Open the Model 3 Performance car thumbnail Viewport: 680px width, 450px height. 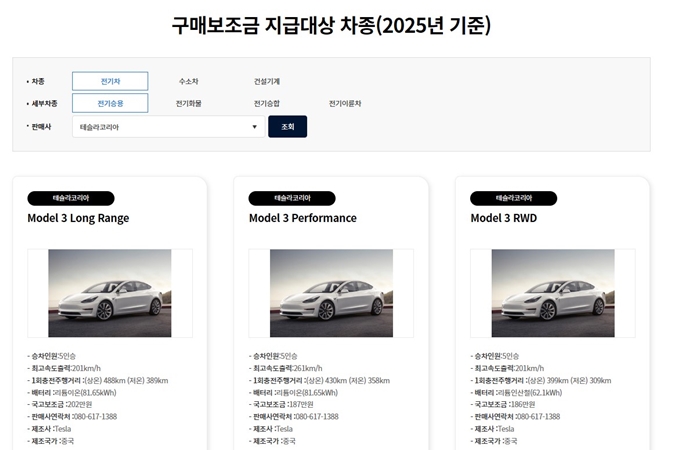tap(331, 293)
